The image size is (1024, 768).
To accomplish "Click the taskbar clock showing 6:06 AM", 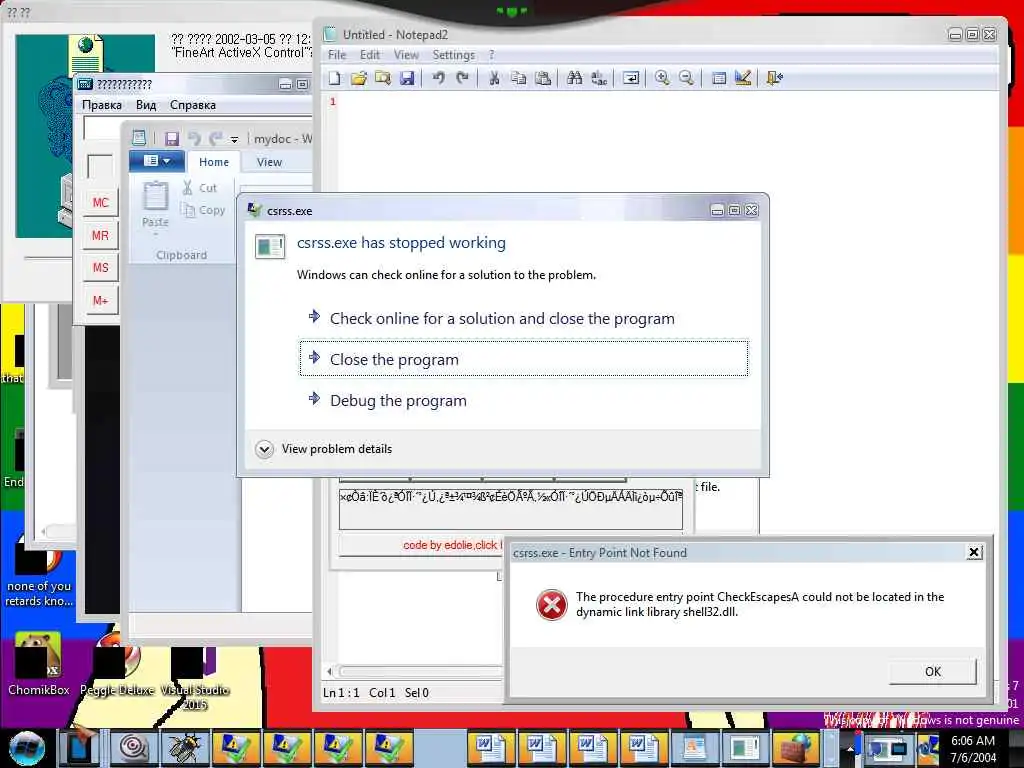I will (x=973, y=749).
